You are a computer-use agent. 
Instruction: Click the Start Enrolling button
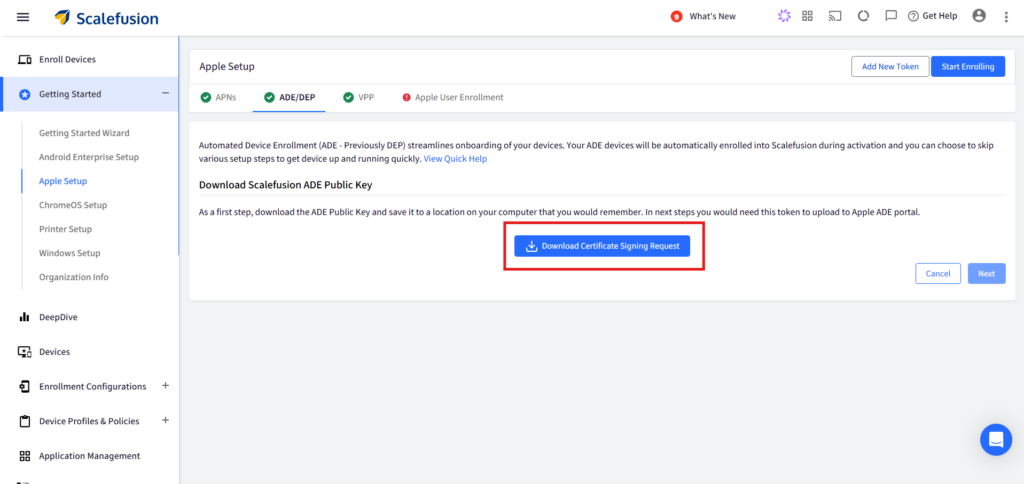pos(968,67)
